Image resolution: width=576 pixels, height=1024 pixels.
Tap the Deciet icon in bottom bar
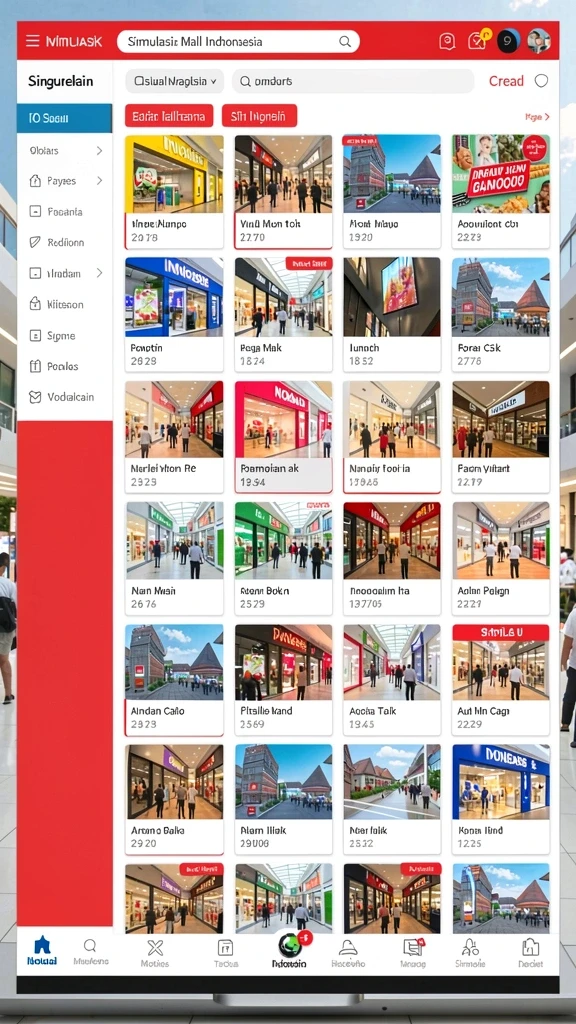[530, 948]
